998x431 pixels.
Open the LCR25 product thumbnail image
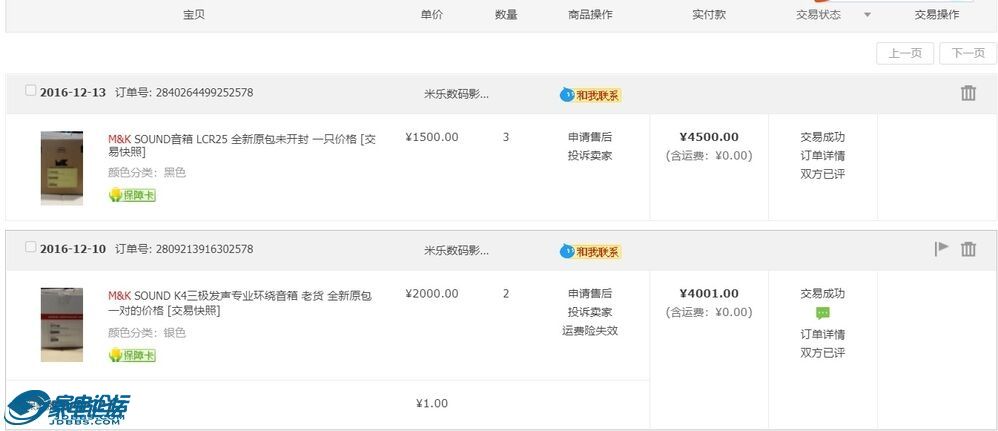(x=62, y=168)
